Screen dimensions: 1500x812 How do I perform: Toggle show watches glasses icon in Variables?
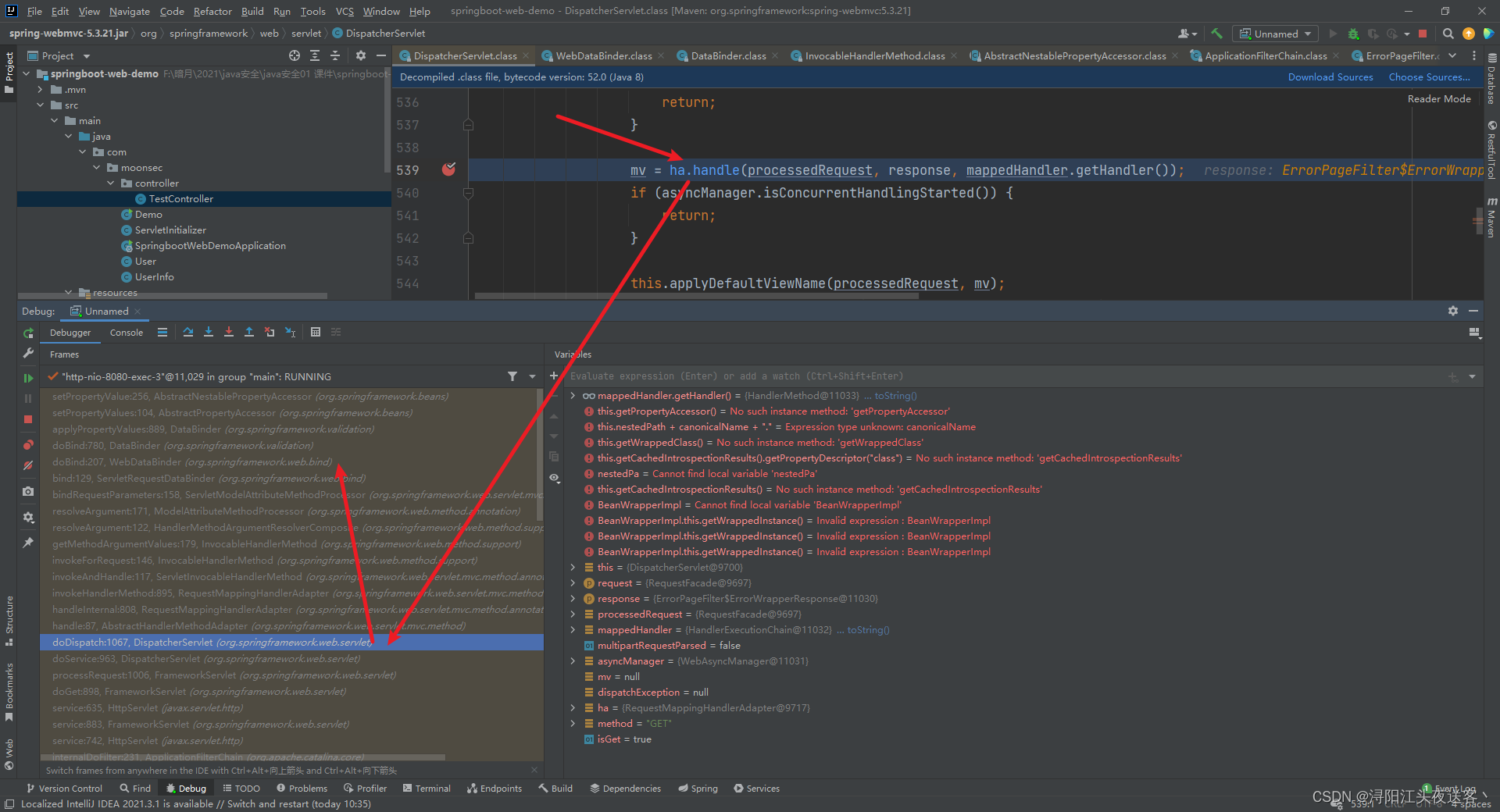(x=554, y=477)
